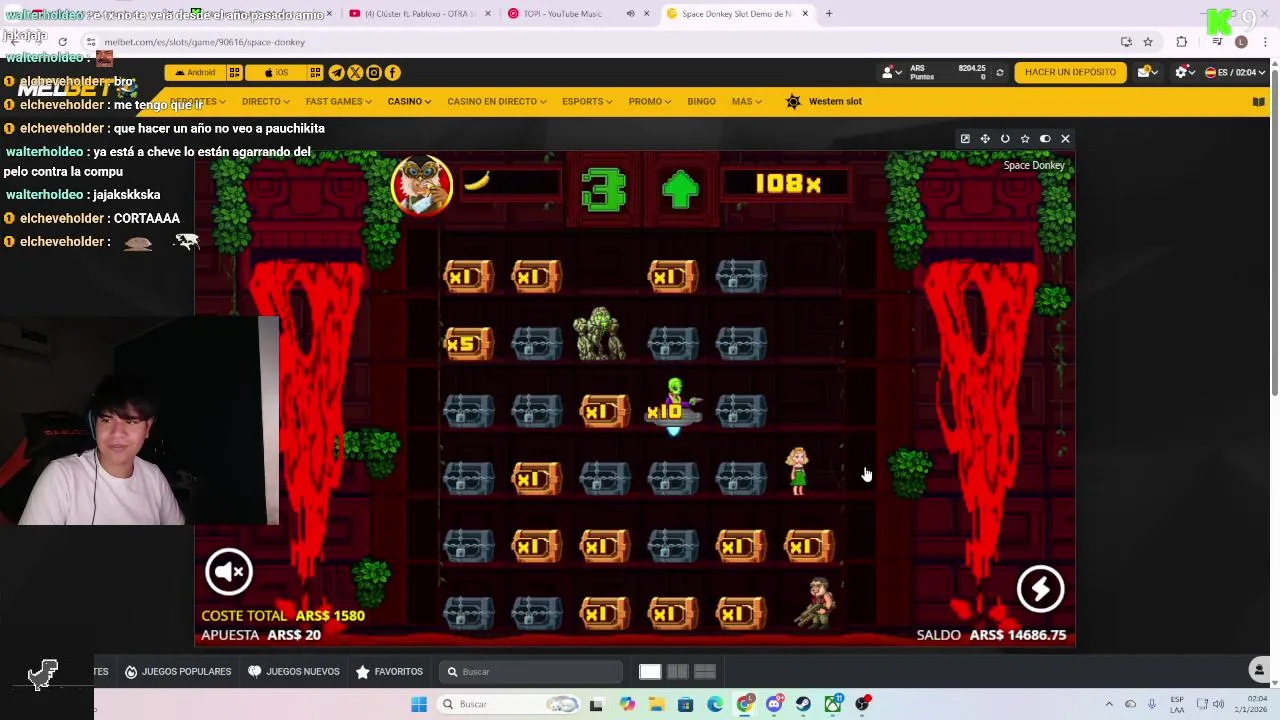The width and height of the screenshot is (1280, 720).
Task: Open the settings gear dropdown
Action: tap(1184, 72)
